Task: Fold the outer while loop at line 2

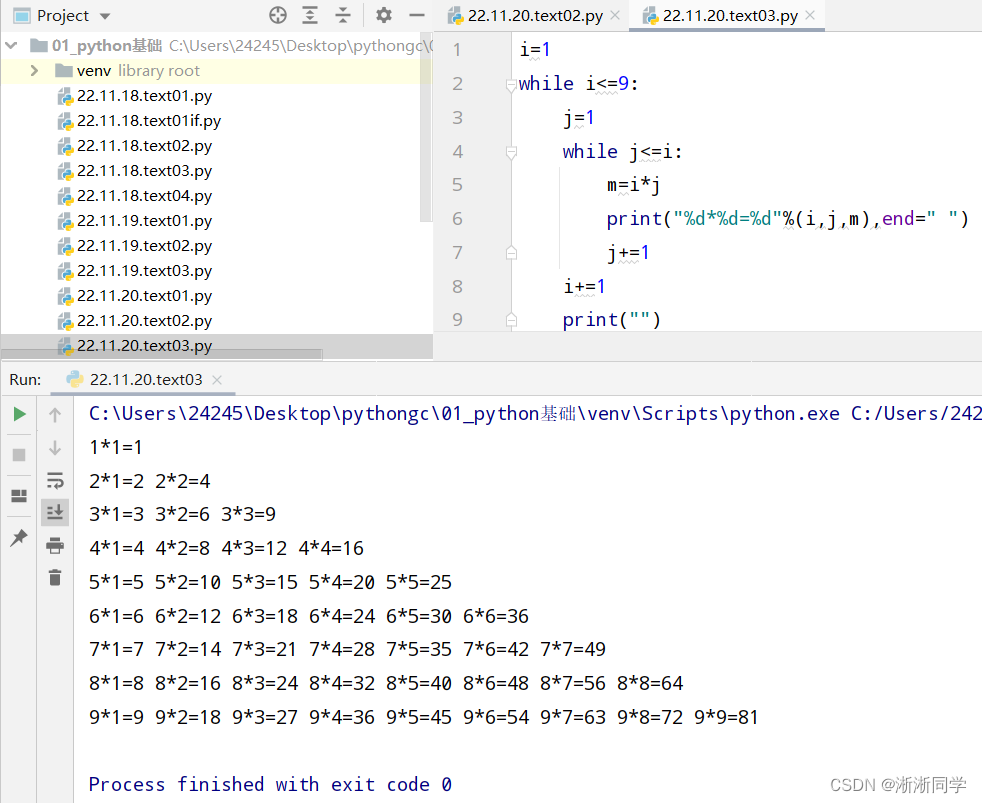Action: click(511, 85)
